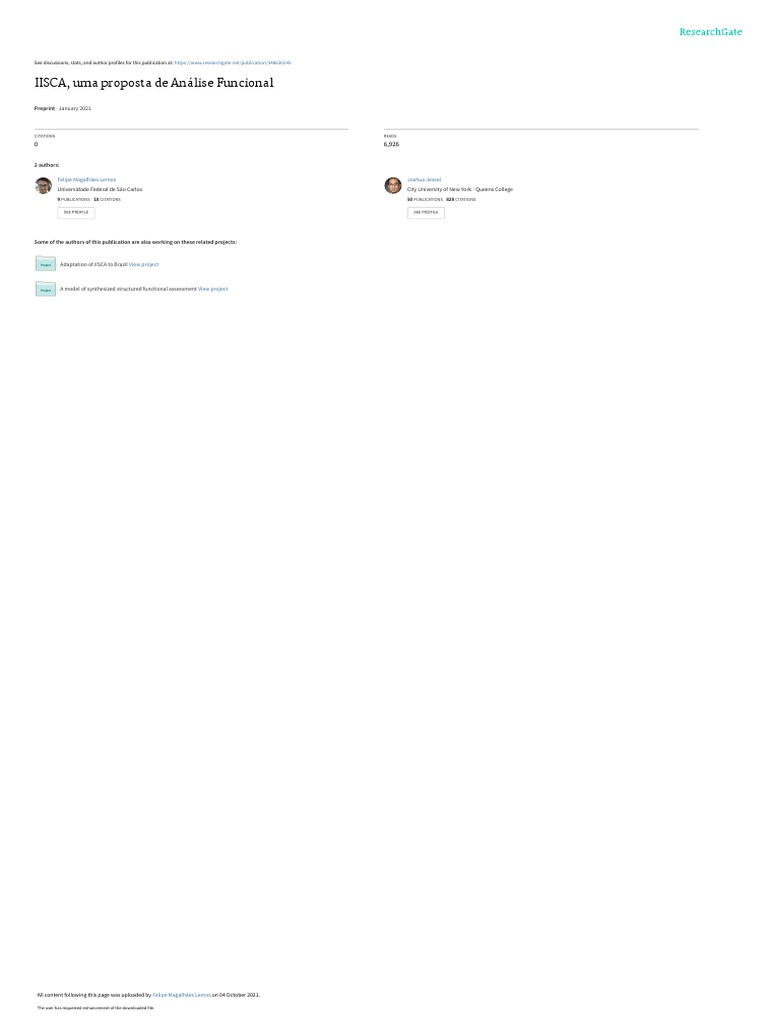Screen dimensions: 768x1024
Task: Click Joshua Jessel's profile photo
Action: click(x=393, y=185)
